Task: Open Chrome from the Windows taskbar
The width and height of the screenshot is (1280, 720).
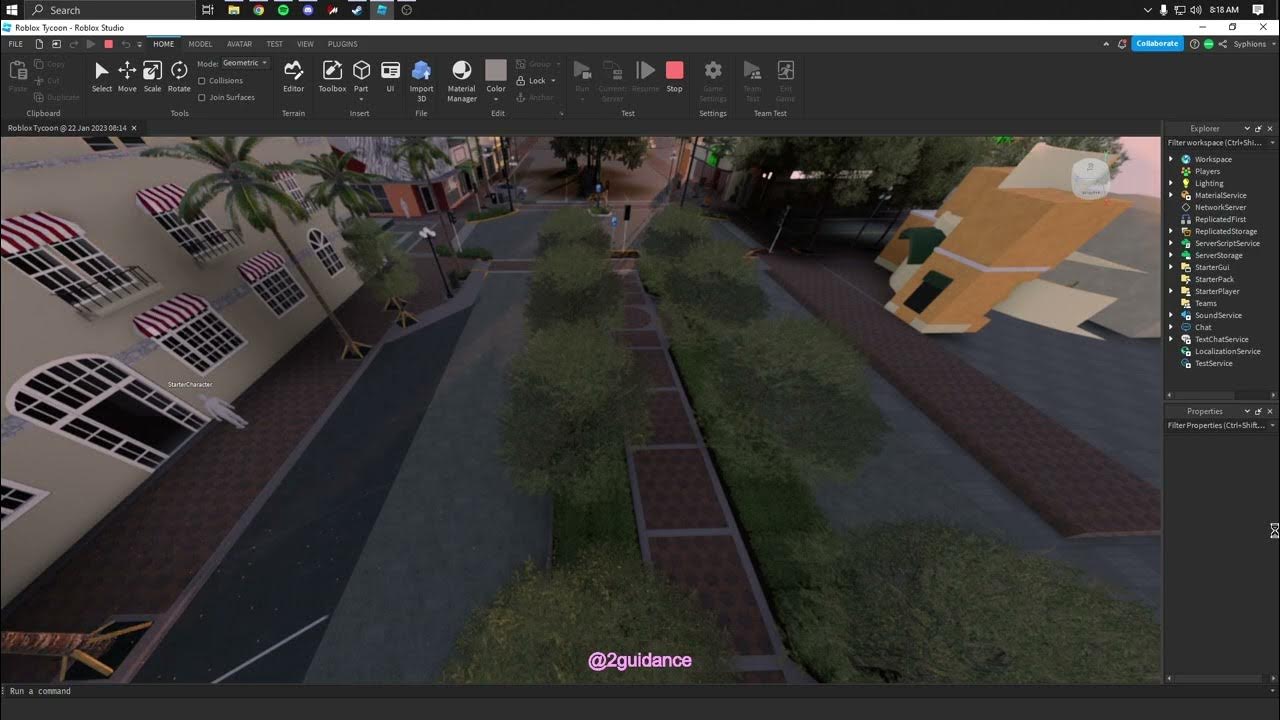Action: [259, 10]
